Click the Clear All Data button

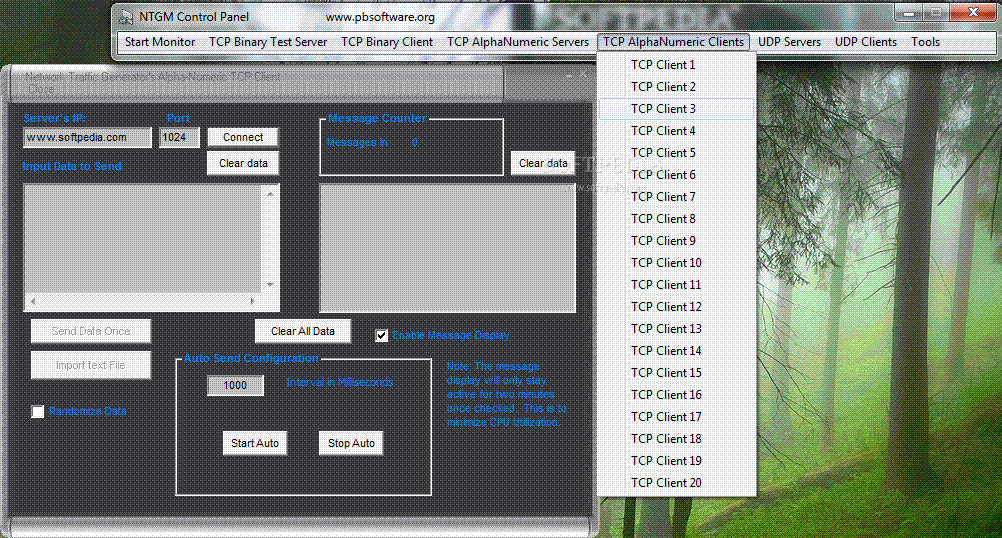(303, 331)
